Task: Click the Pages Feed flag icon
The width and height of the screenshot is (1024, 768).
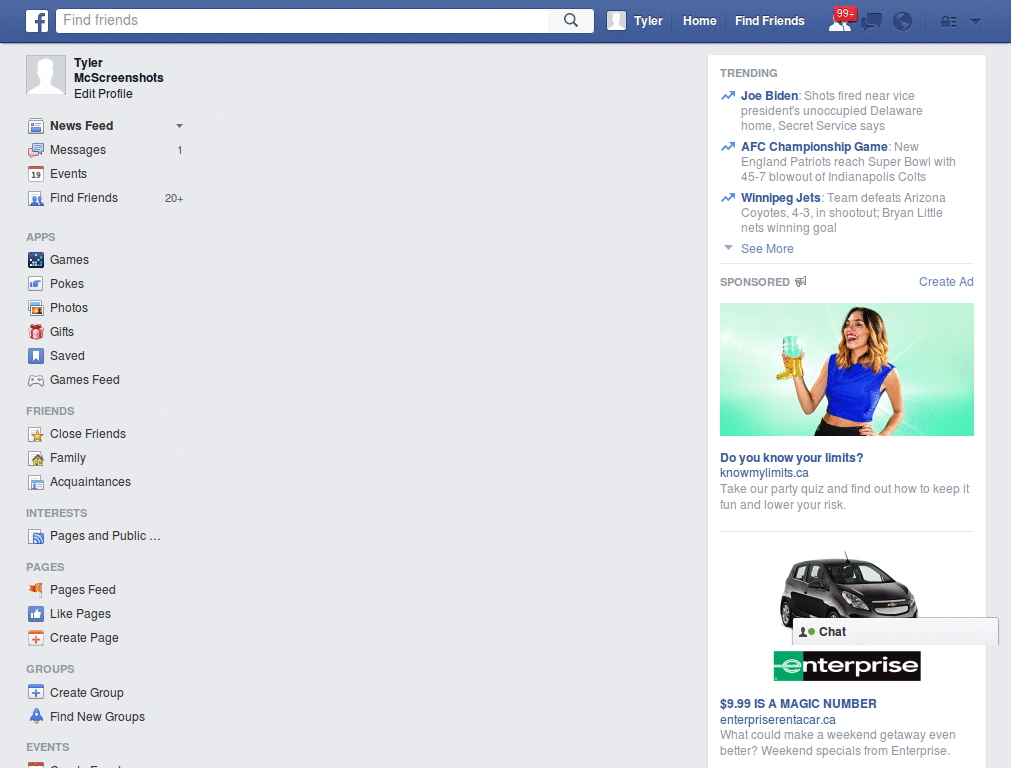Action: [x=36, y=590]
